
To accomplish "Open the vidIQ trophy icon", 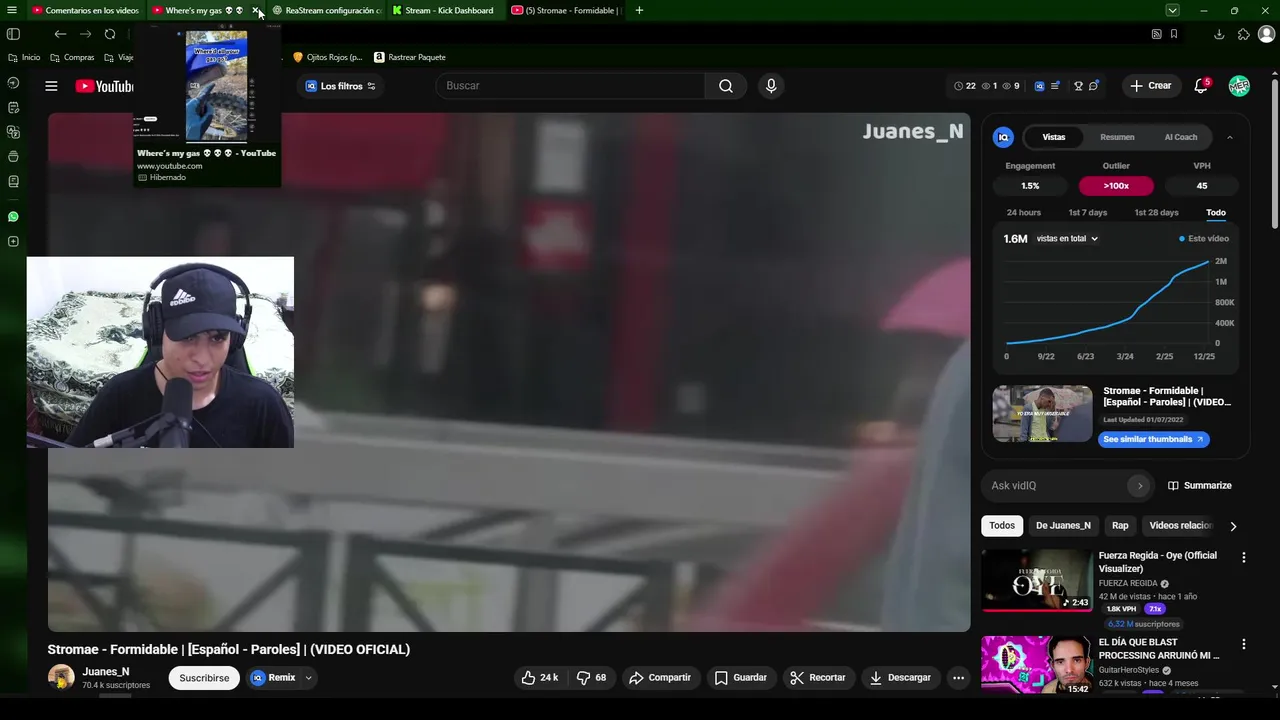I will click(1078, 86).
